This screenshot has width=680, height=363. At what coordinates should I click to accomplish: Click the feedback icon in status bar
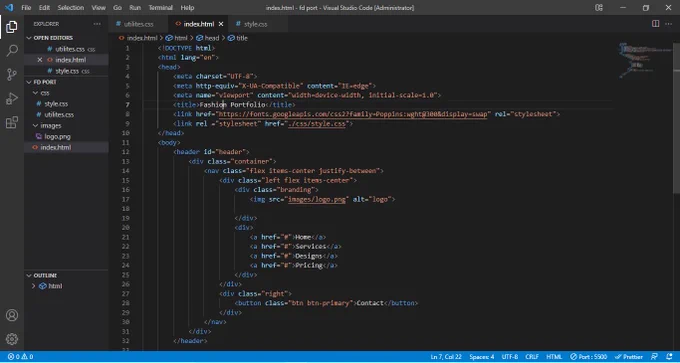pos(654,357)
